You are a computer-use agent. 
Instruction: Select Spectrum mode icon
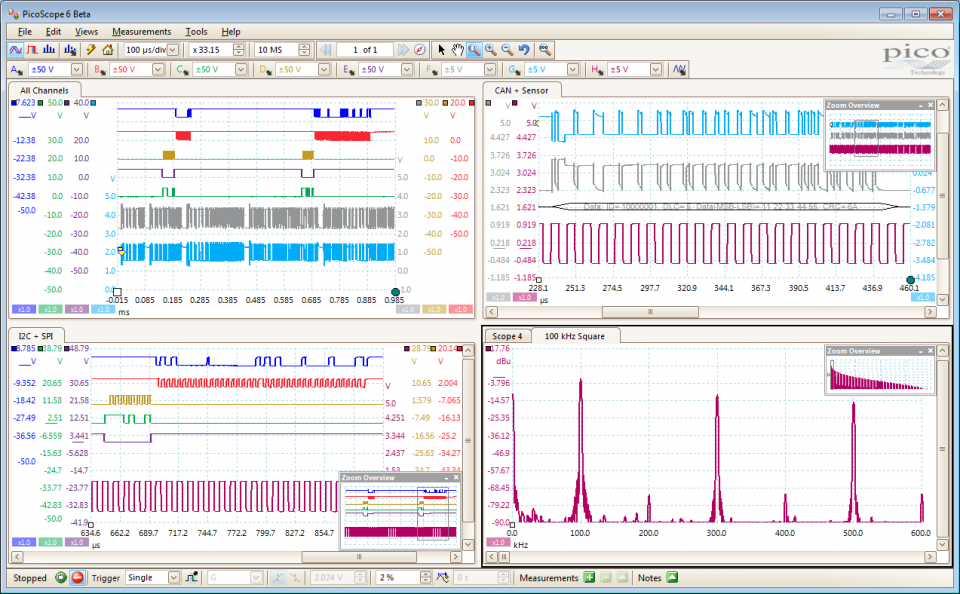pyautogui.click(x=50, y=50)
